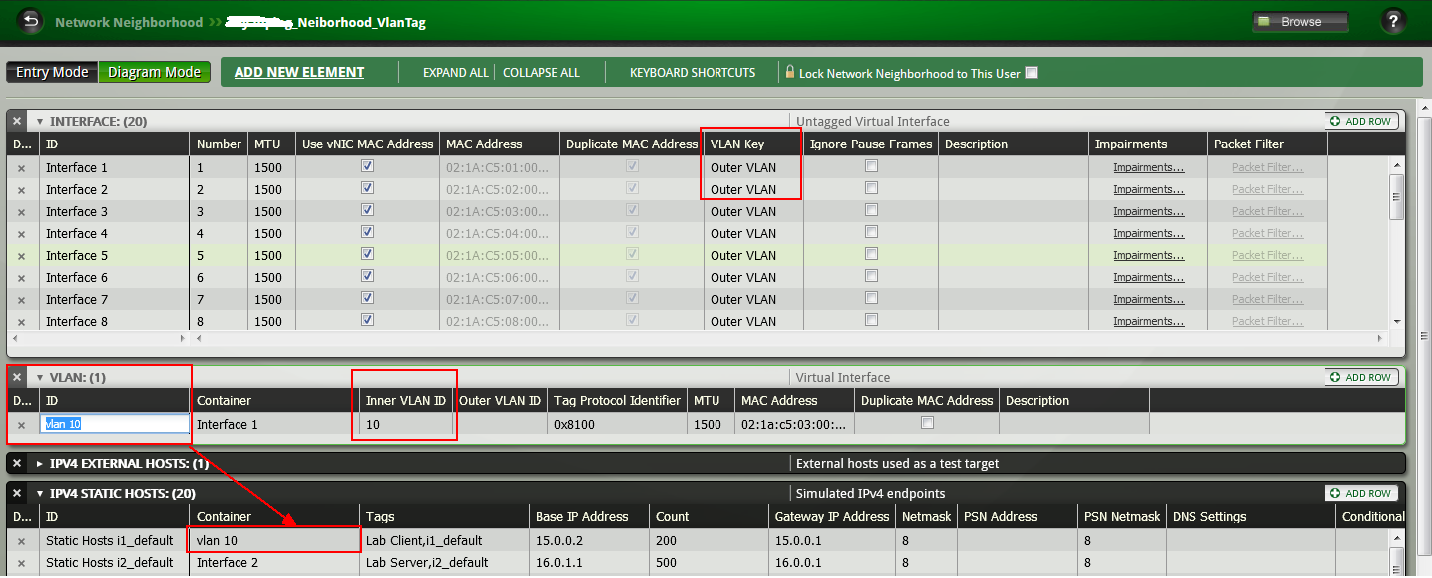Click the padlock icon near Lock Network Neighborhood
1432x578 pixels.
pyautogui.click(x=790, y=71)
